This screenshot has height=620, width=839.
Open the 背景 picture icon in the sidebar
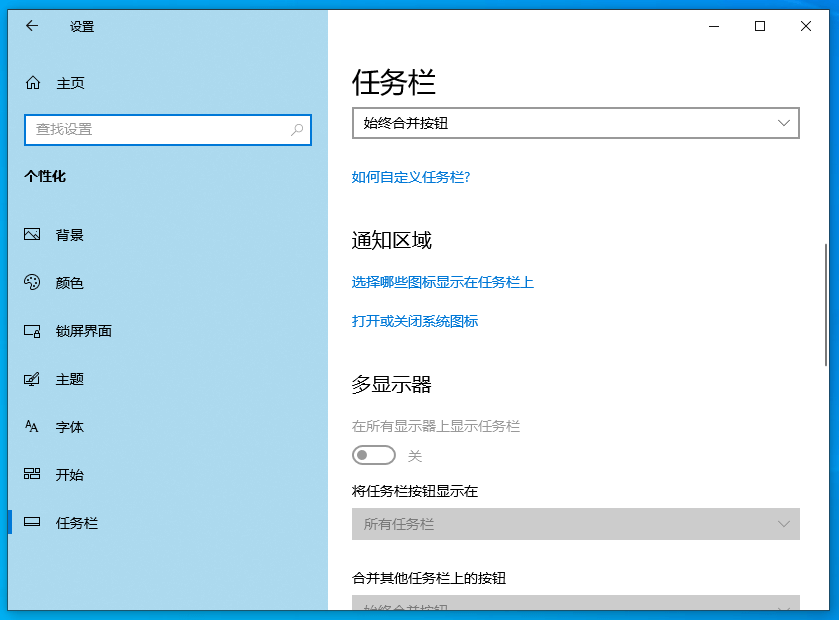(33, 235)
